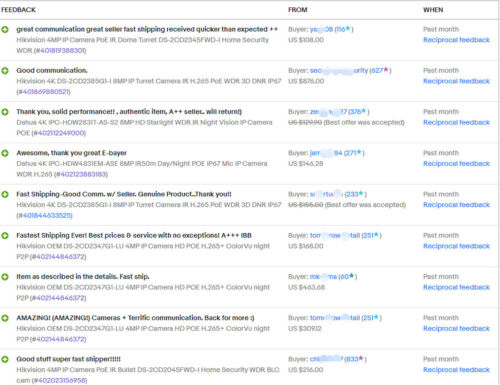Open item number 401819388301 link
This screenshot has height=385, width=500.
[x=60, y=51]
